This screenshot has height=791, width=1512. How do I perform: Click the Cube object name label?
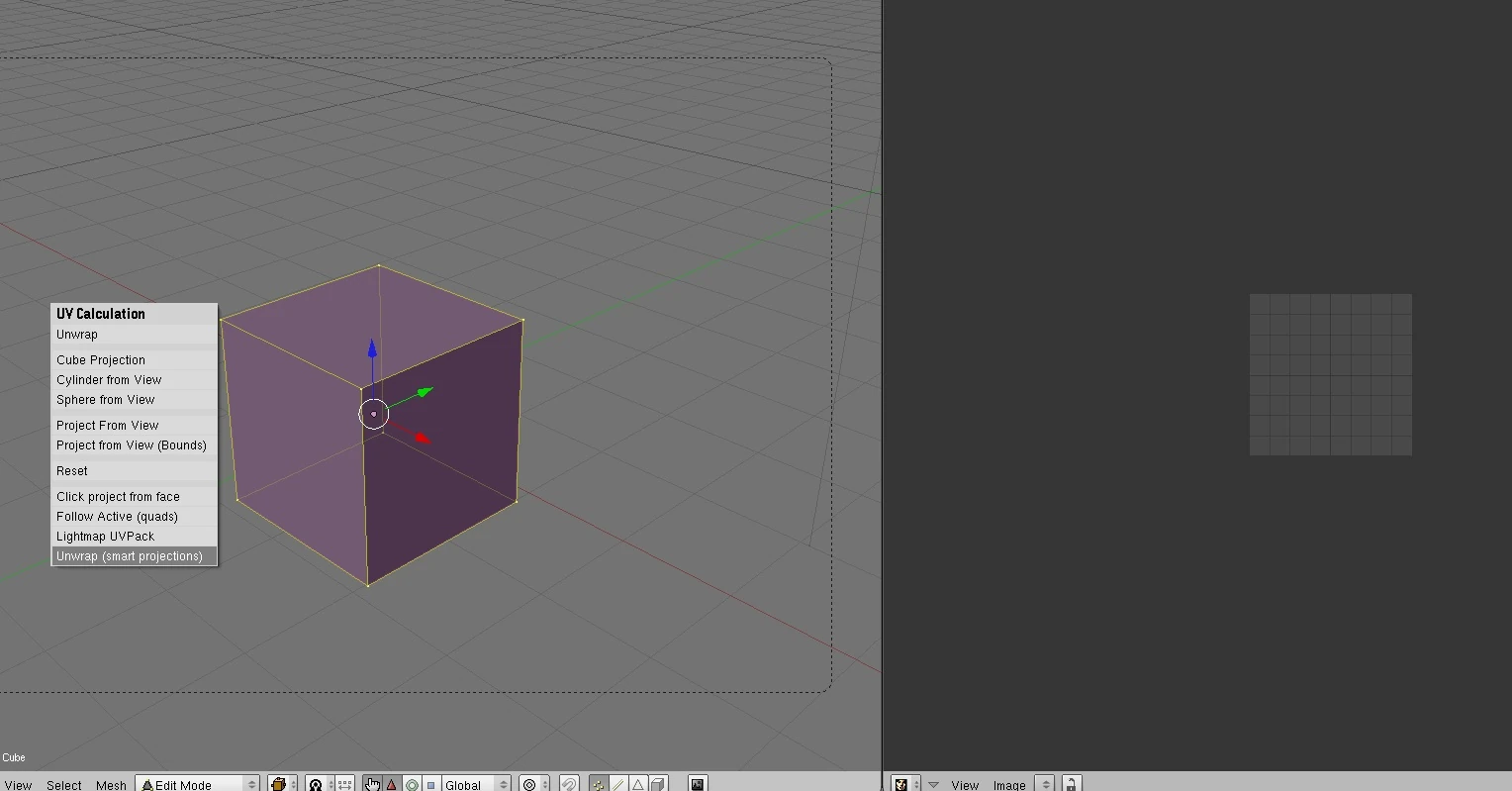(x=14, y=757)
